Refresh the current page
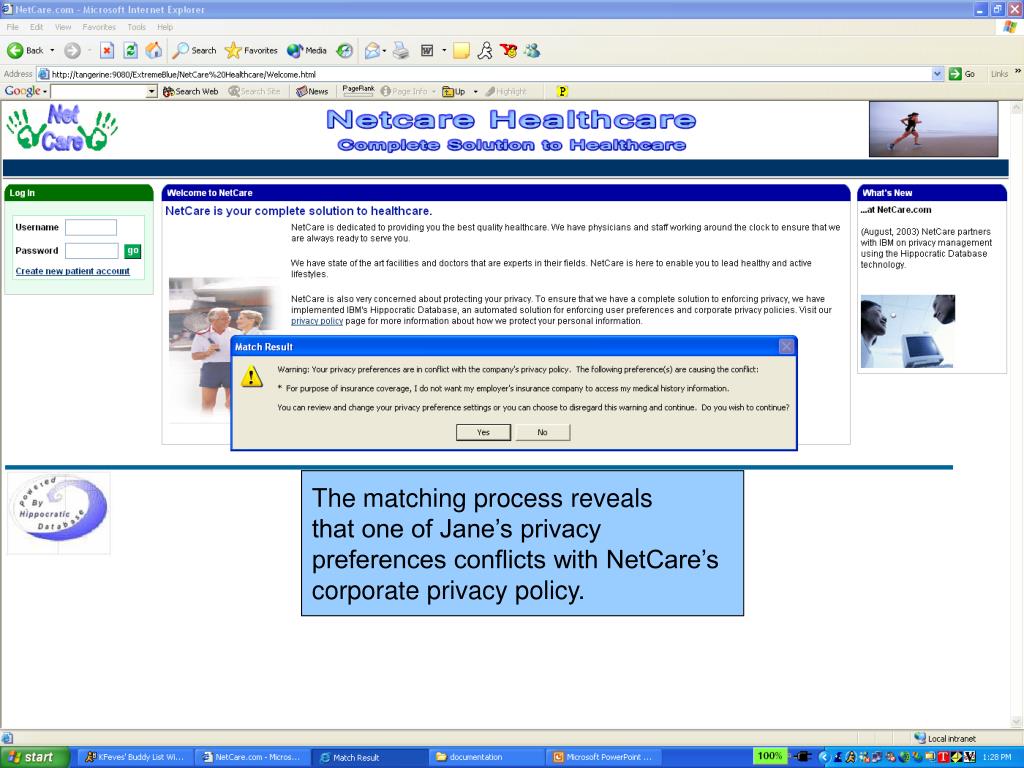Image resolution: width=1024 pixels, height=768 pixels. (x=131, y=50)
